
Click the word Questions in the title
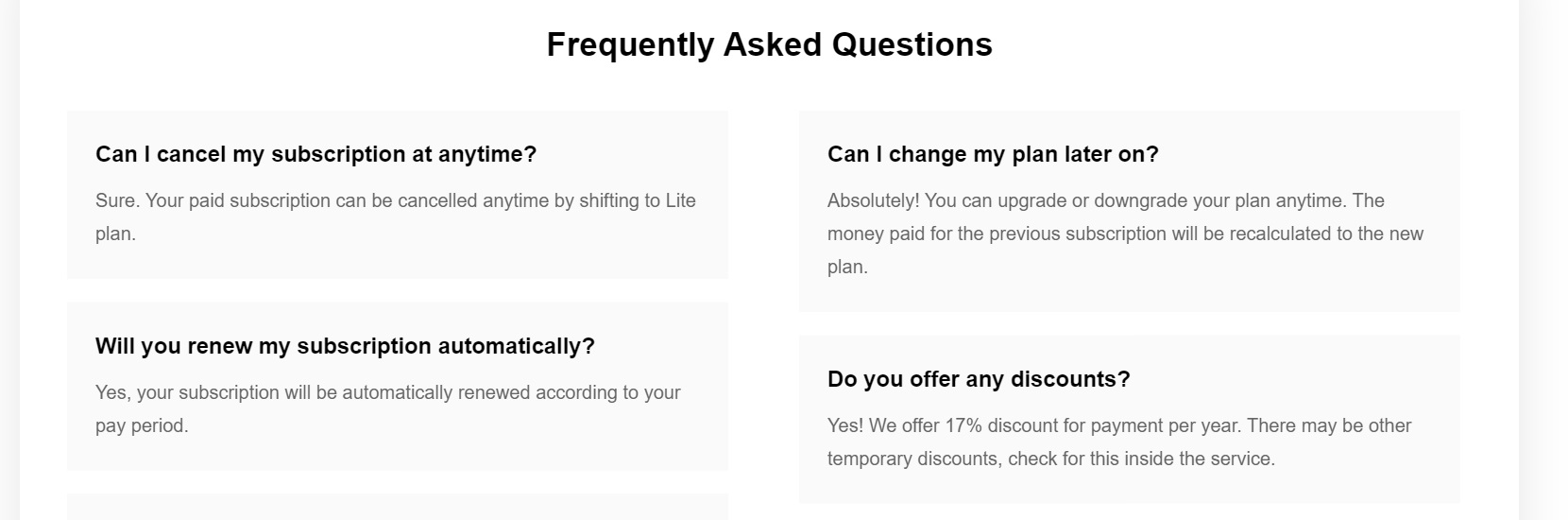coord(912,44)
